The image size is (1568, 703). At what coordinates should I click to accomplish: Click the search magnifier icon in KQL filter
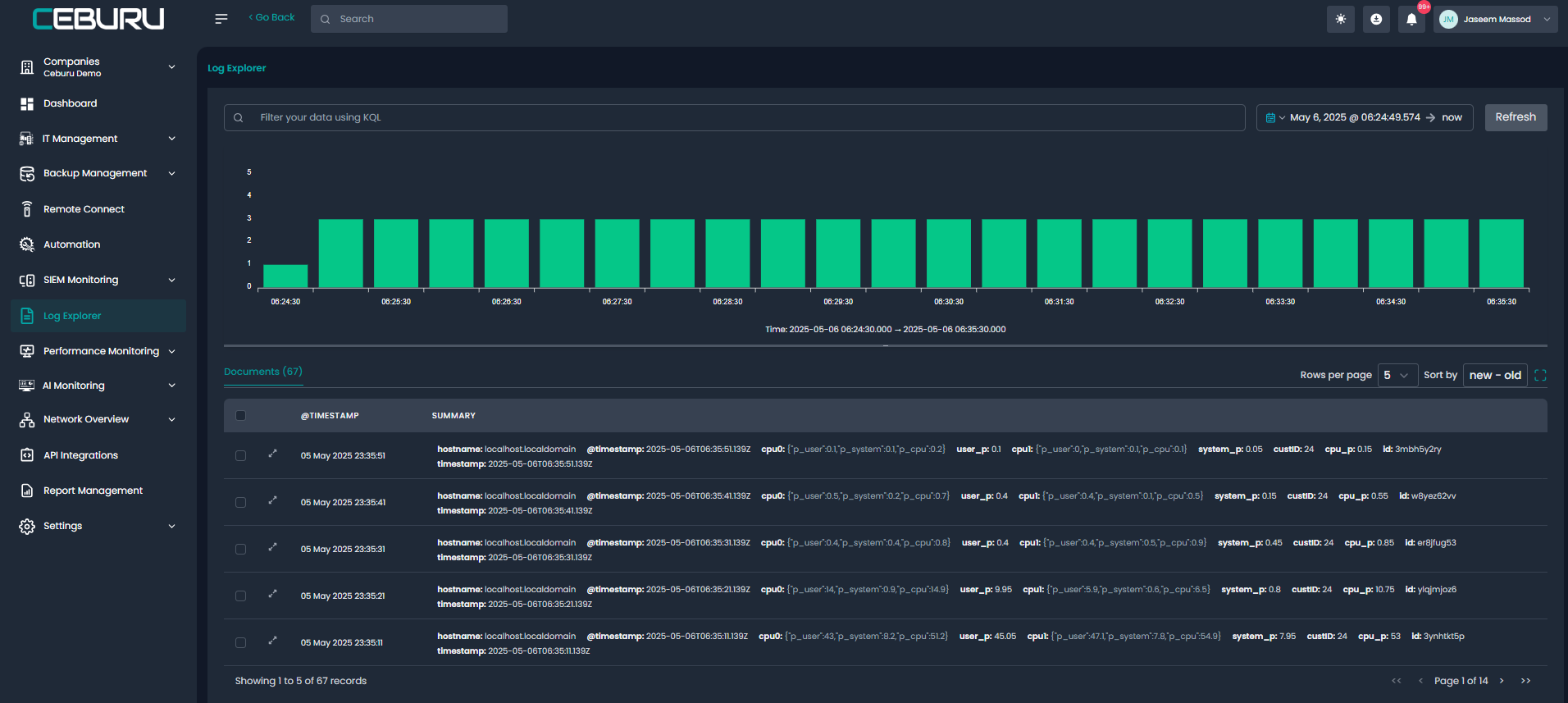click(239, 118)
